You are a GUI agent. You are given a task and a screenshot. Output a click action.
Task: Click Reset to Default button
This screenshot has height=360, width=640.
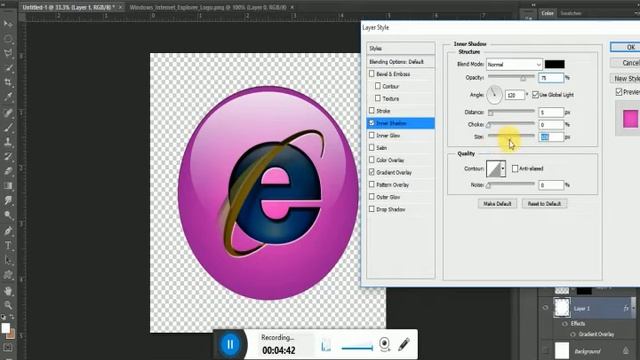click(x=544, y=204)
